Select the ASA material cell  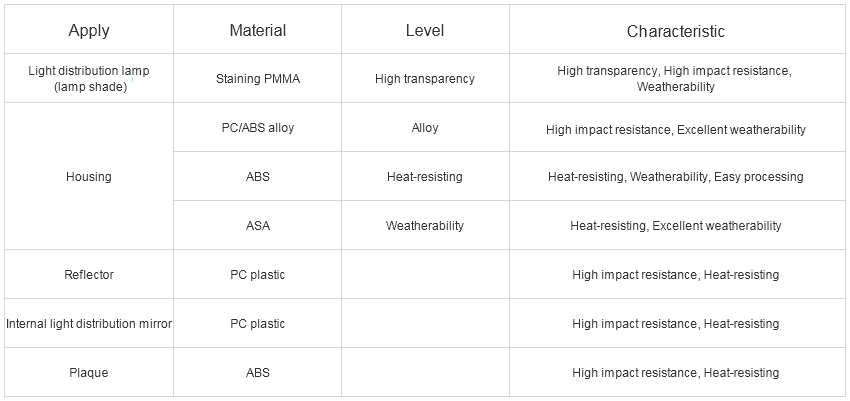tap(257, 225)
